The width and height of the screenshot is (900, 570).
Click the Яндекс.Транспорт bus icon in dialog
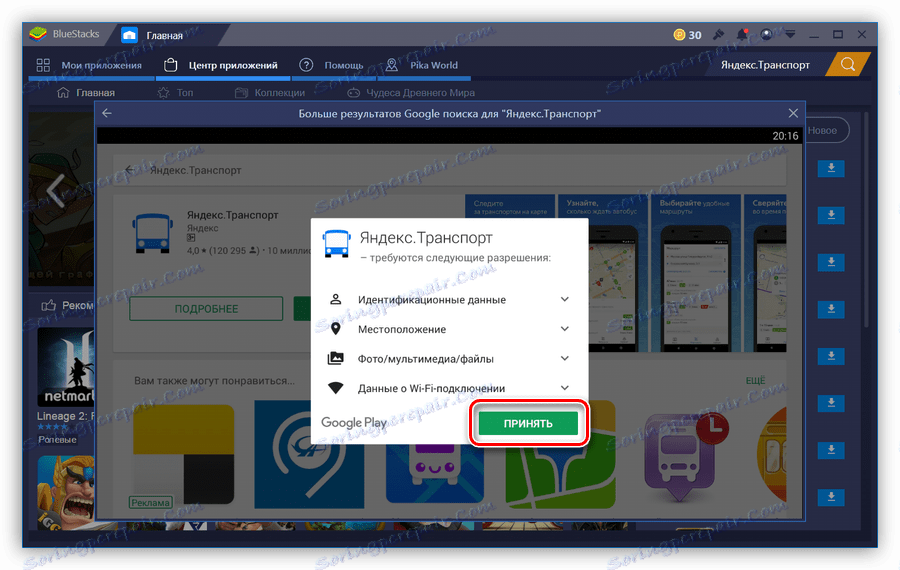(336, 243)
